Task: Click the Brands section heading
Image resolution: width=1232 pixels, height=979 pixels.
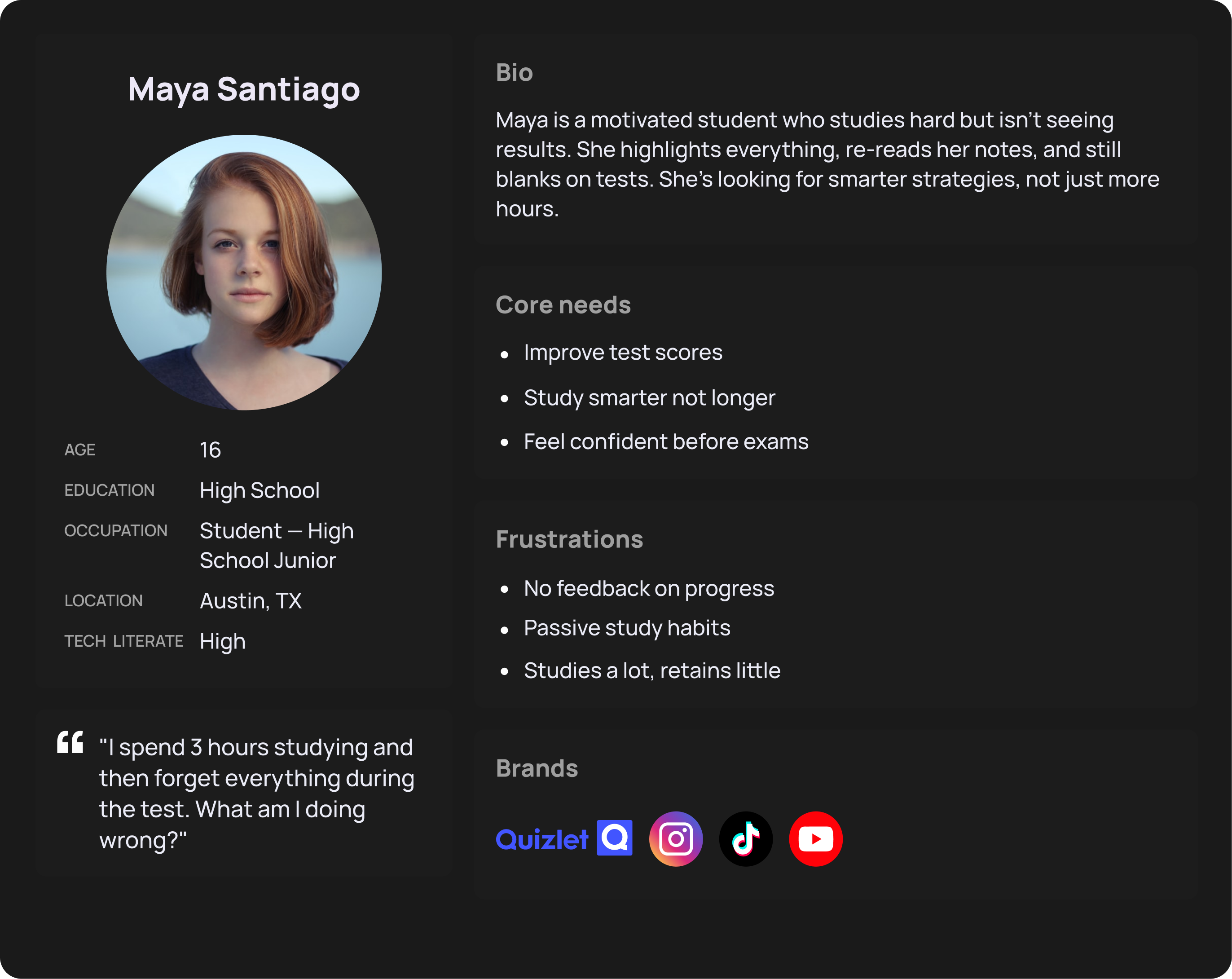Action: click(537, 768)
